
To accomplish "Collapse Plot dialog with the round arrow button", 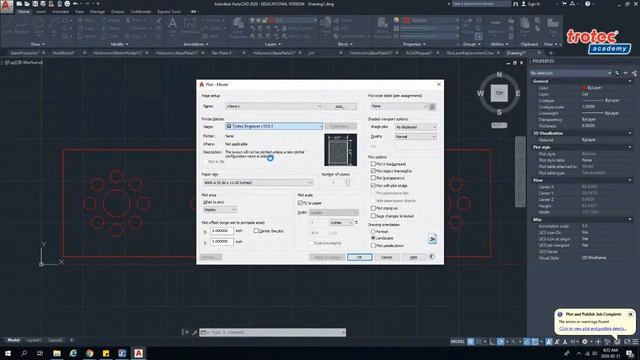I will tap(431, 257).
